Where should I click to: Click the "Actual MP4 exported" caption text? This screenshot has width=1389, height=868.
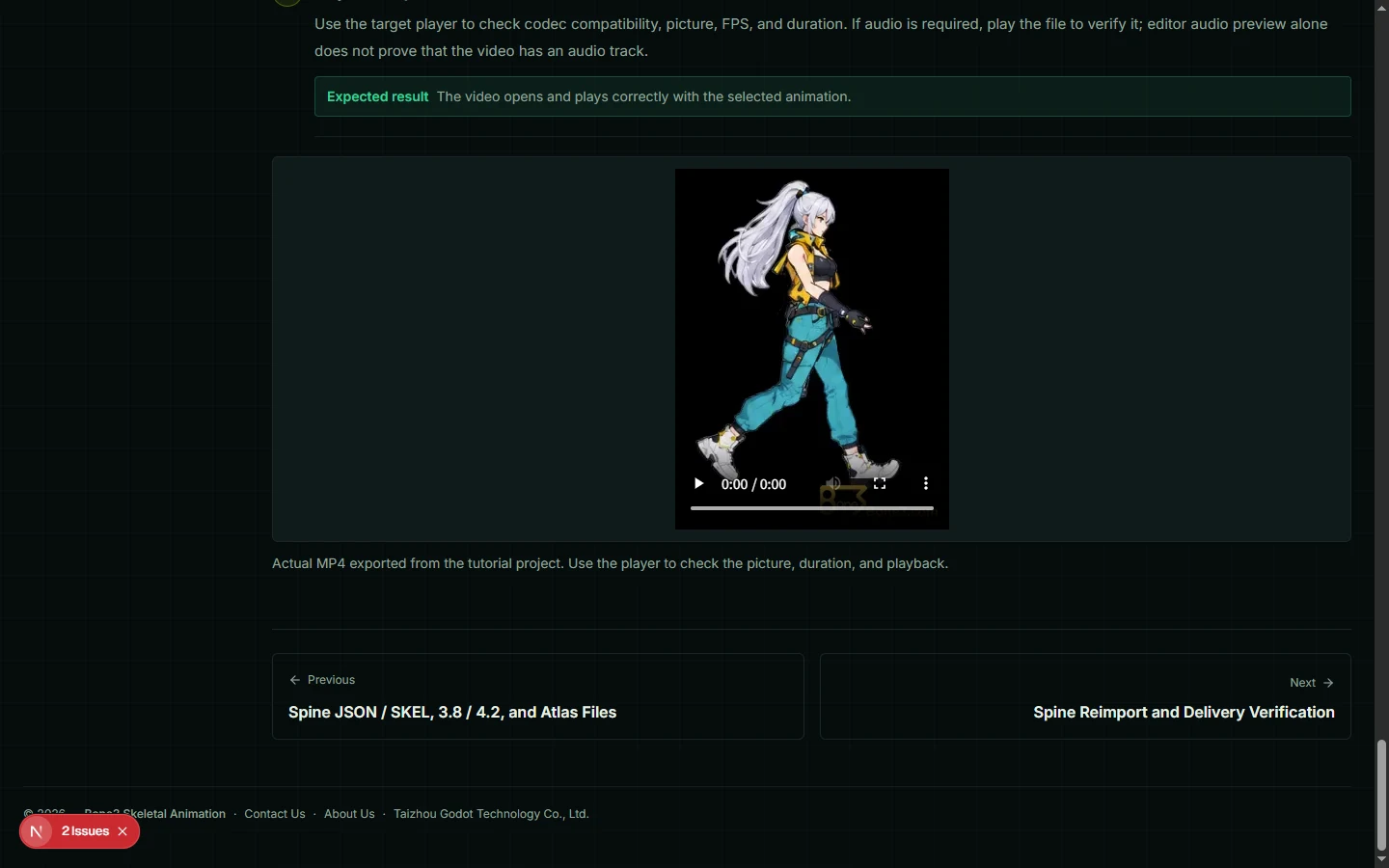(x=610, y=563)
